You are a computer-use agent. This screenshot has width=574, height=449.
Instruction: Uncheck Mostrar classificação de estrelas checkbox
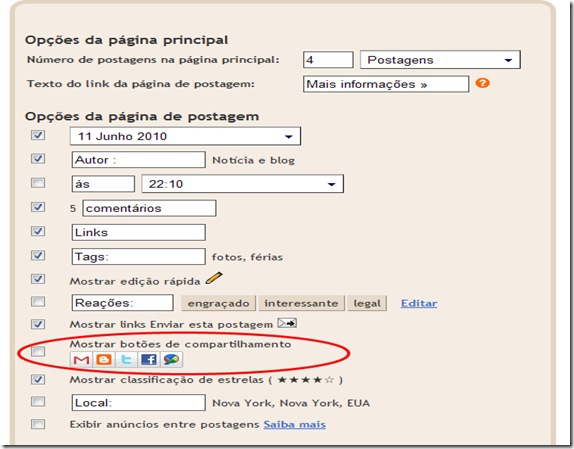tap(38, 379)
